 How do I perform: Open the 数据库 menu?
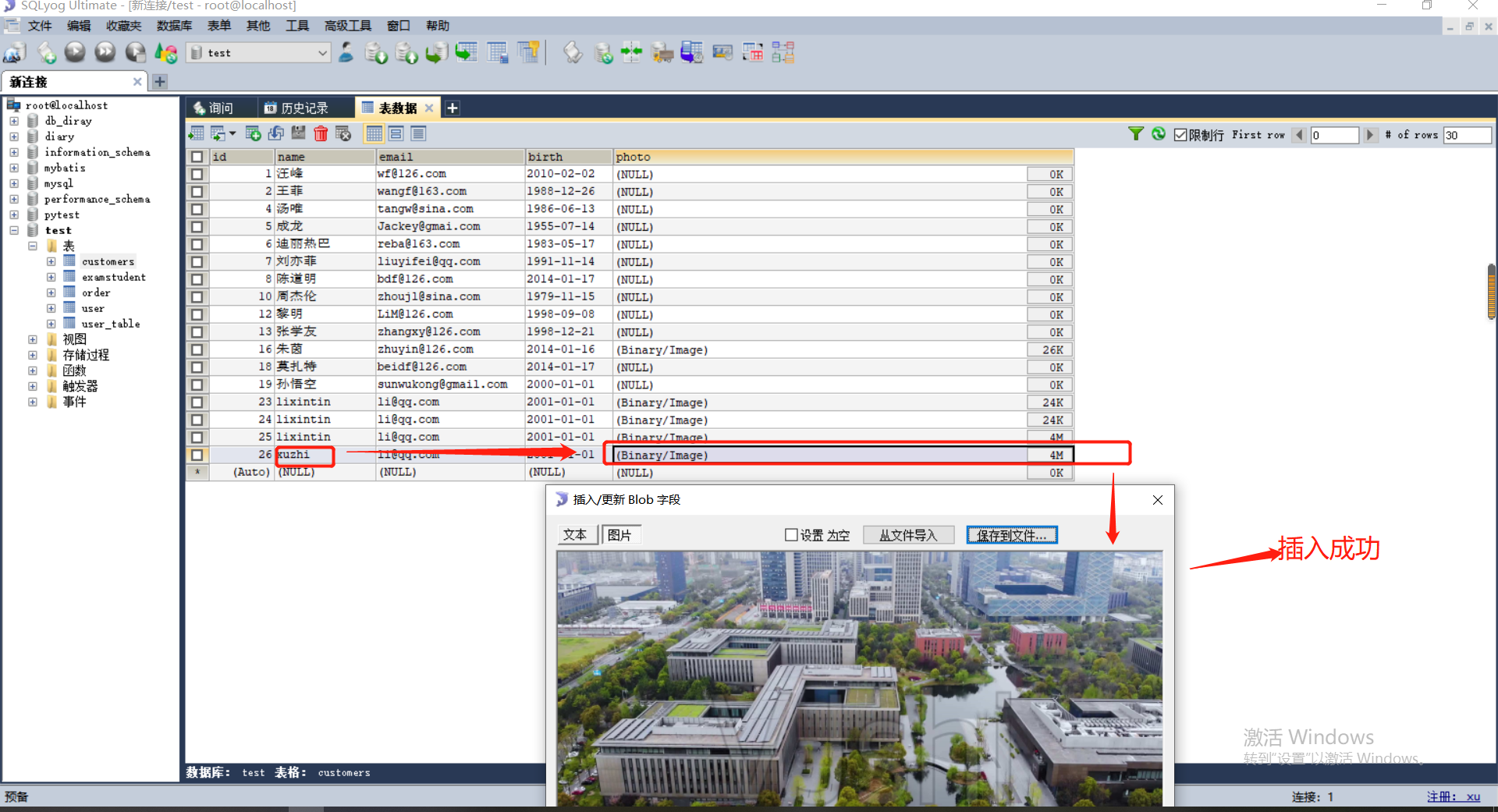[174, 26]
